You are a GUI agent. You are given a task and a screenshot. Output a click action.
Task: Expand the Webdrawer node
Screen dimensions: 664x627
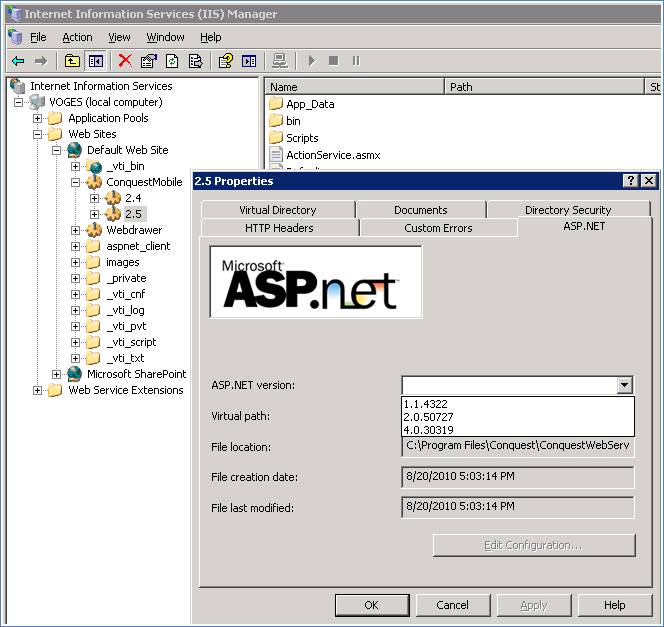tap(75, 230)
